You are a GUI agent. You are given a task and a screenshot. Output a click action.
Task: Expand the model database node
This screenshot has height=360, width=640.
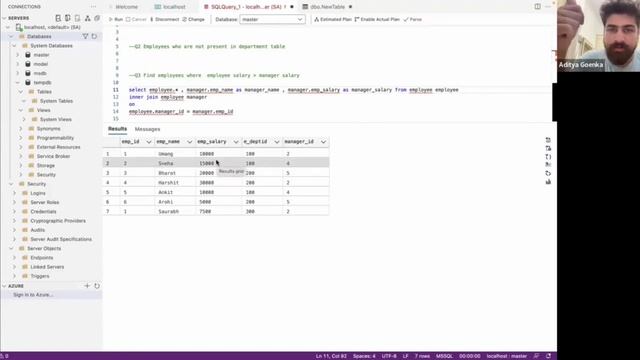pos(18,64)
